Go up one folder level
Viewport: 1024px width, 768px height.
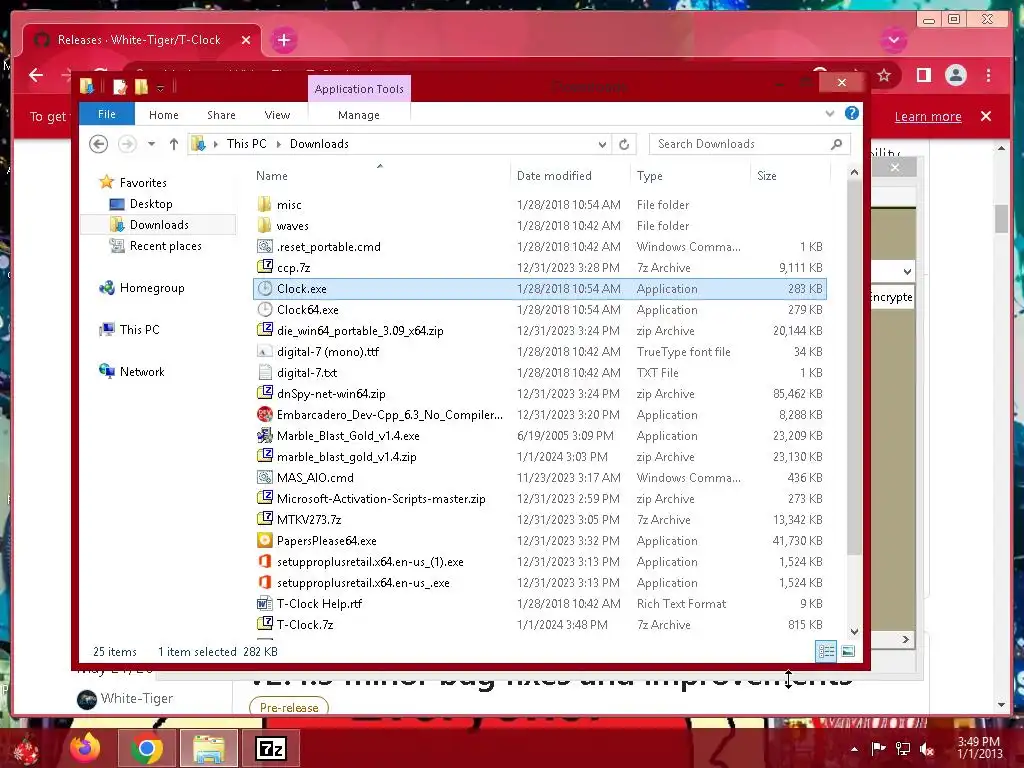(x=174, y=144)
